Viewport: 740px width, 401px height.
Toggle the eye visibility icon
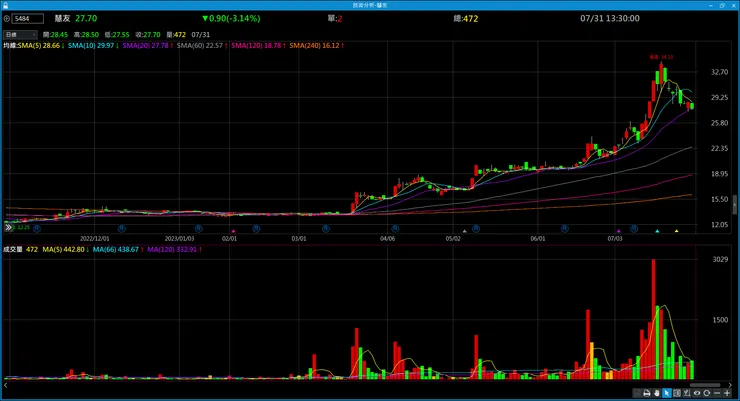click(697, 393)
